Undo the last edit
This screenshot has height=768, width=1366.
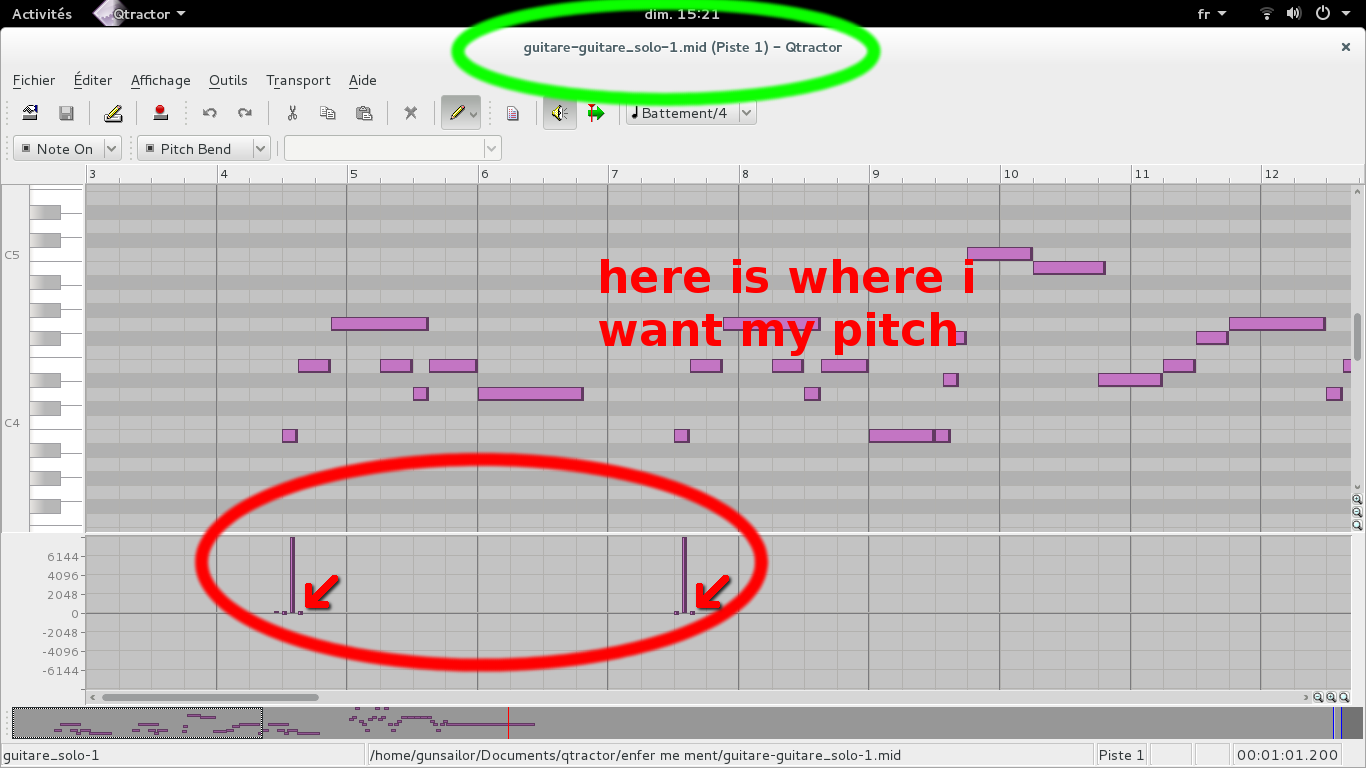209,113
